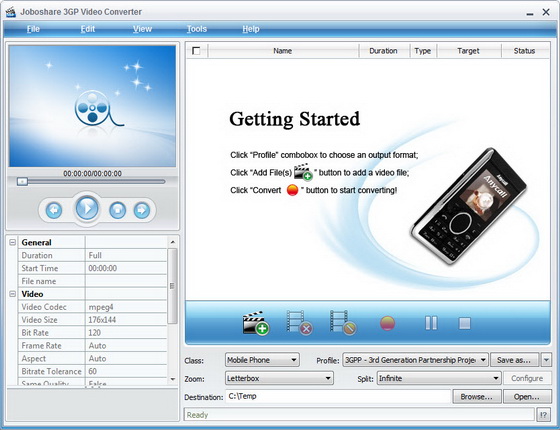Click the help '!?' button beside status bar
The image size is (560, 430).
click(x=543, y=415)
